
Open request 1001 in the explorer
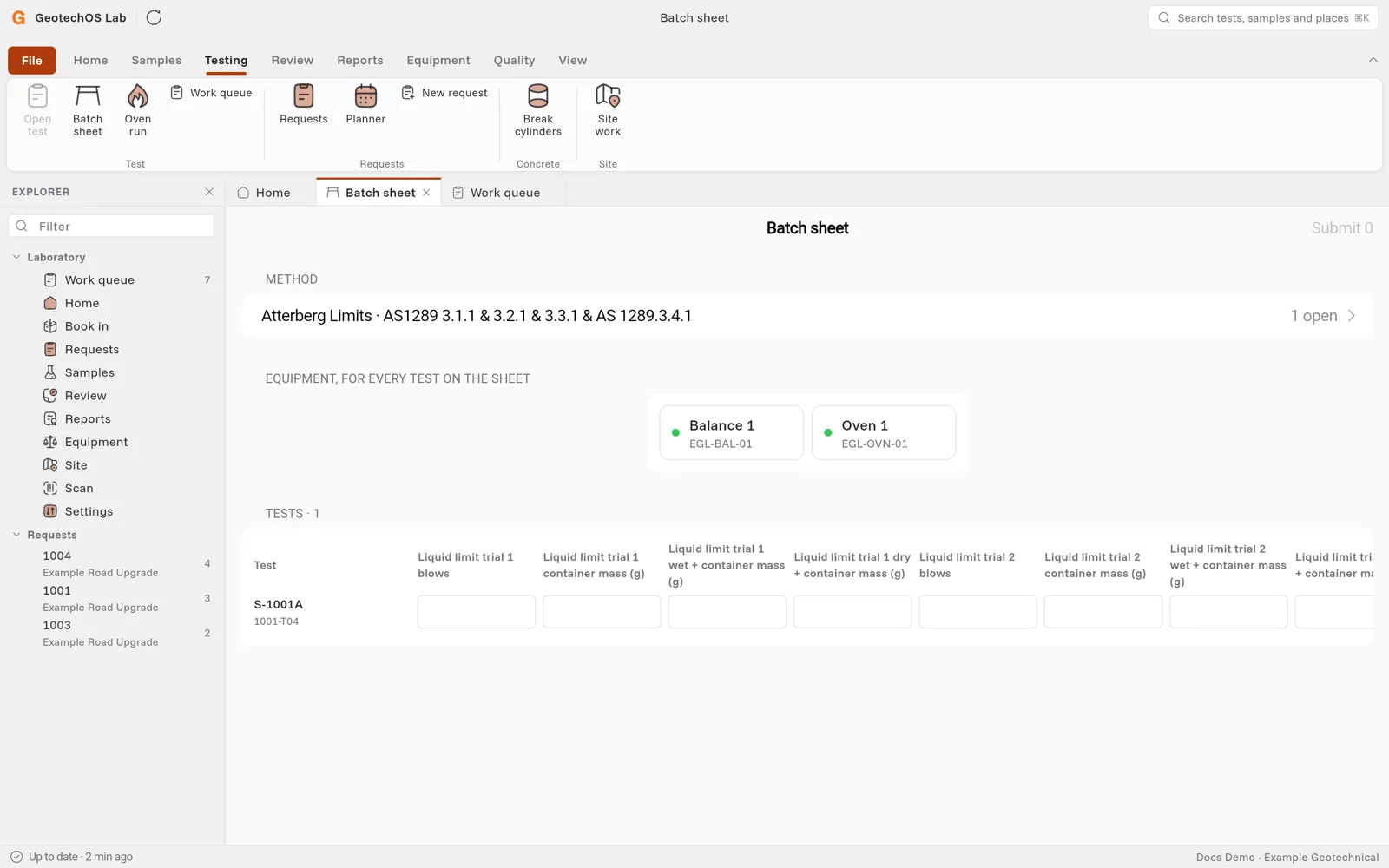pyautogui.click(x=111, y=598)
